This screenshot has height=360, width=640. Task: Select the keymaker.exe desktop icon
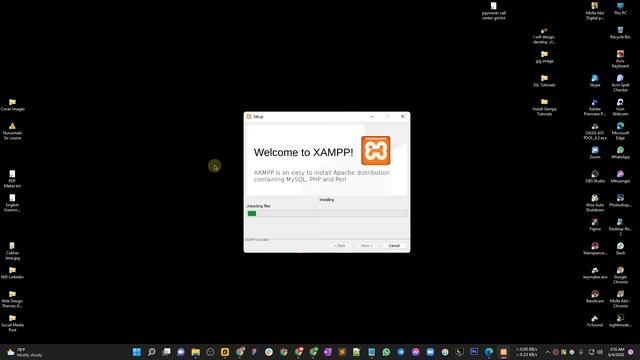click(595, 272)
